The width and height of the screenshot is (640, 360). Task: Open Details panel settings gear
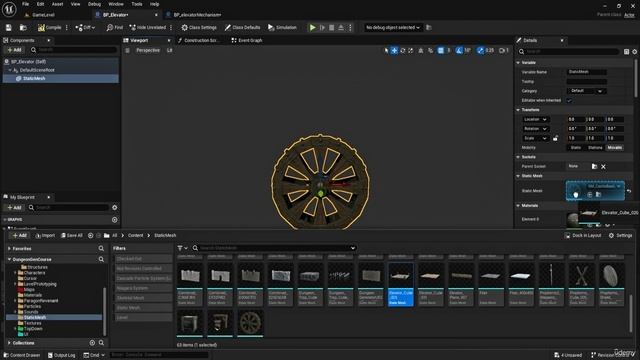[x=634, y=51]
